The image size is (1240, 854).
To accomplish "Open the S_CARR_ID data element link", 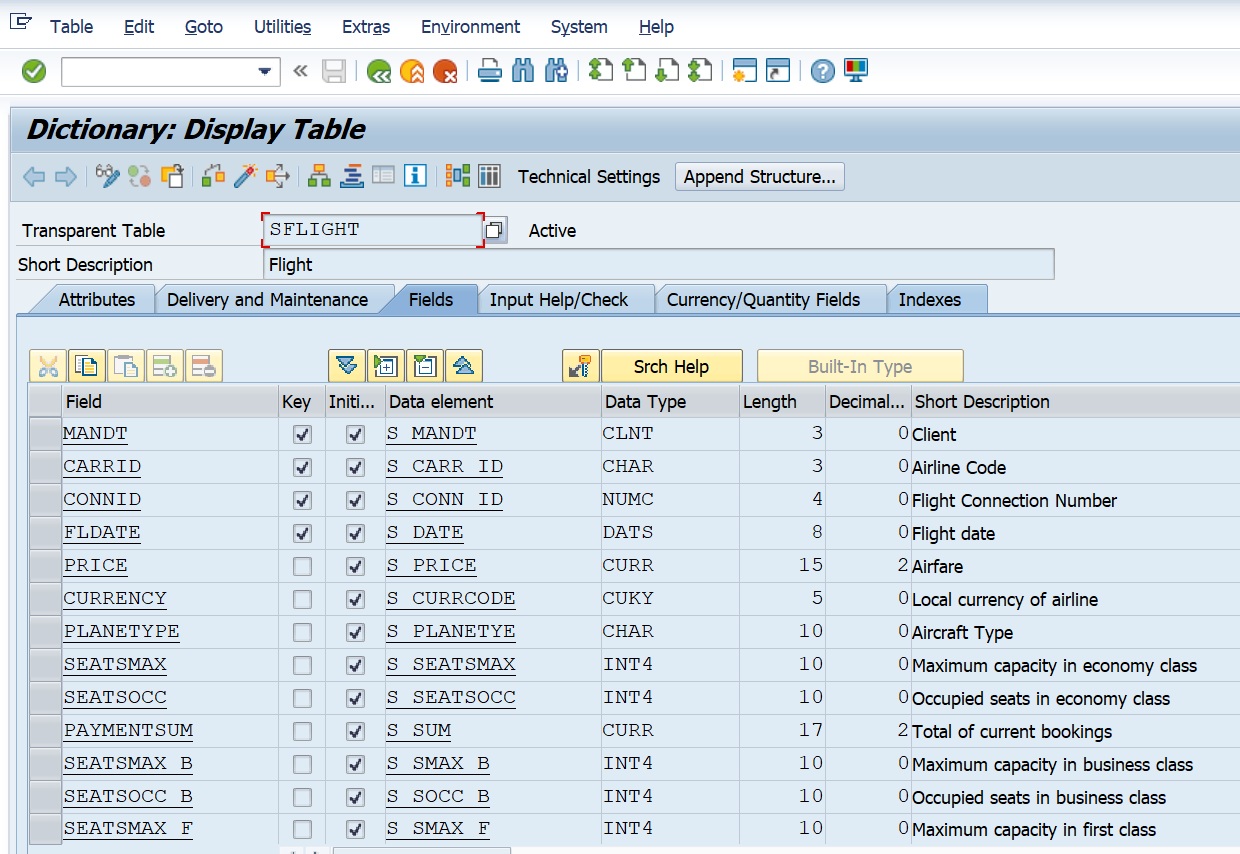I will pyautogui.click(x=445, y=466).
